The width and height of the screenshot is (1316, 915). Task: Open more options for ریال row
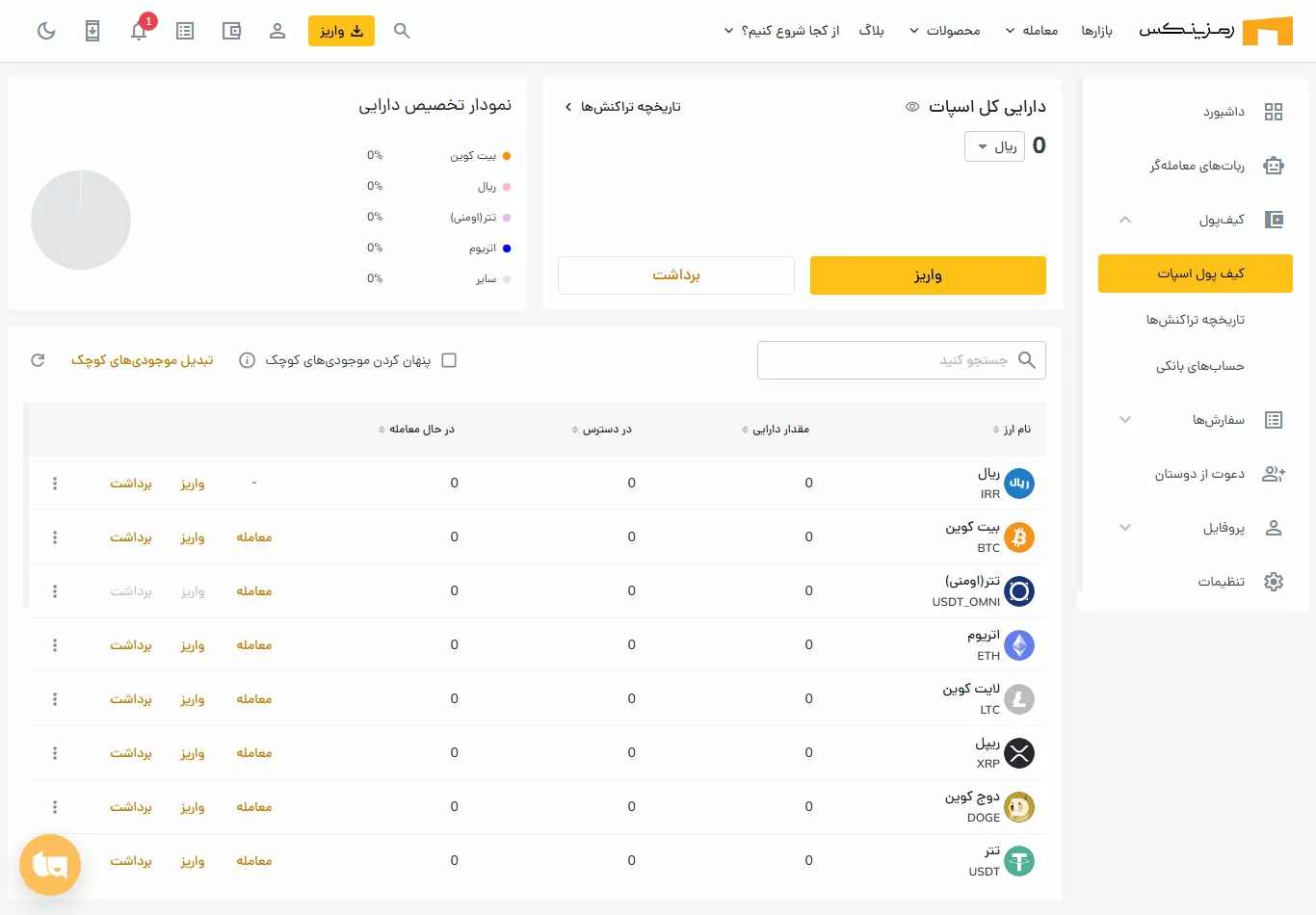click(55, 484)
